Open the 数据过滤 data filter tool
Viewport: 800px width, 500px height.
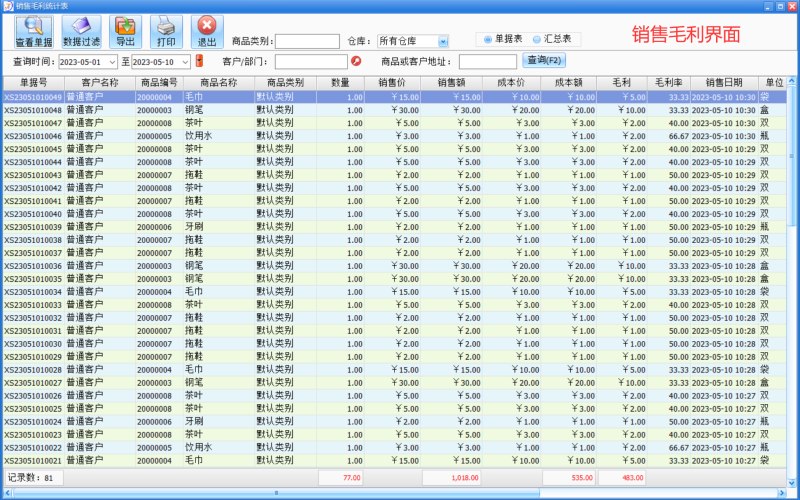[x=82, y=32]
